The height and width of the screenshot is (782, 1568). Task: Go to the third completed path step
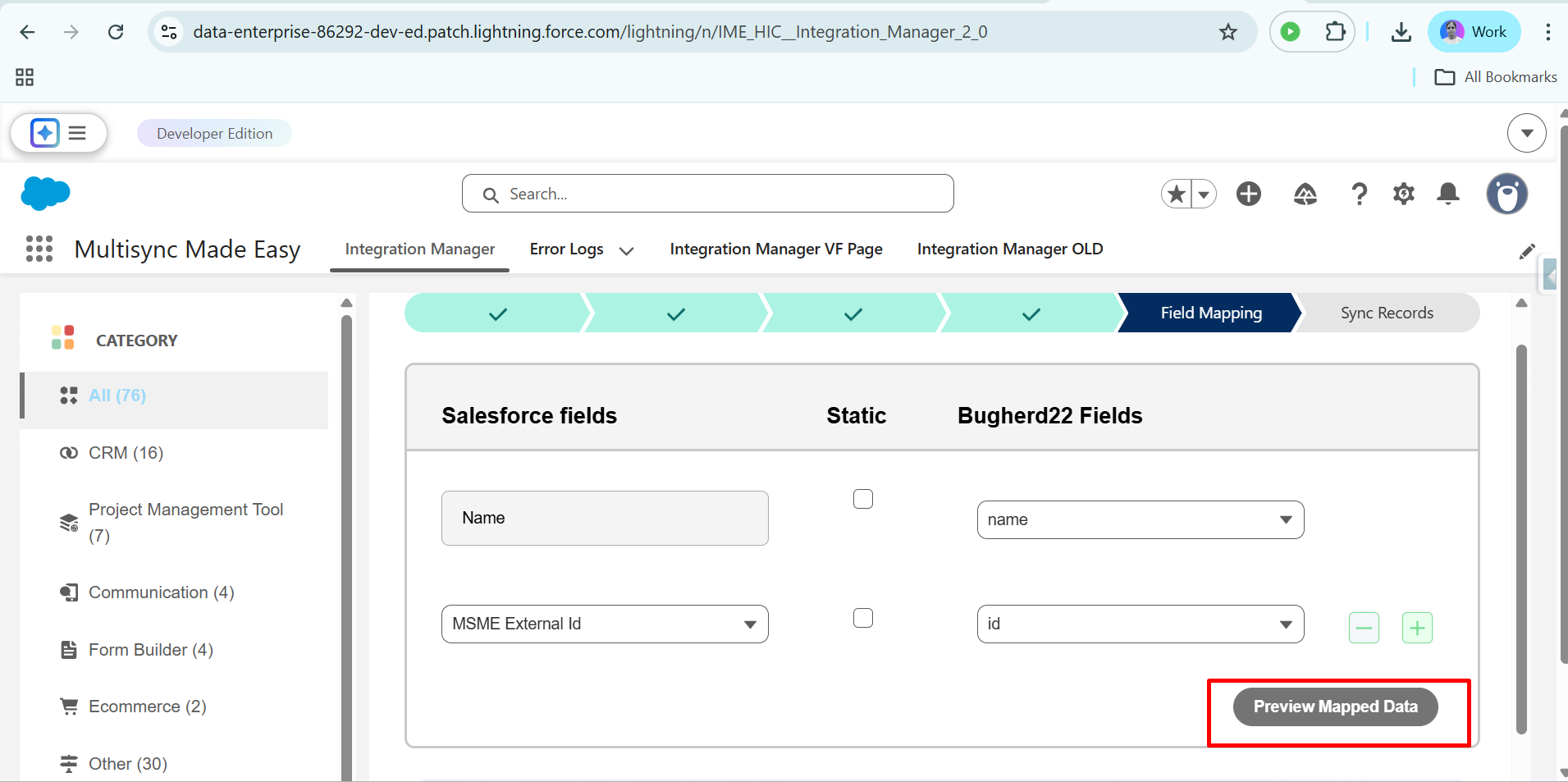click(x=853, y=313)
